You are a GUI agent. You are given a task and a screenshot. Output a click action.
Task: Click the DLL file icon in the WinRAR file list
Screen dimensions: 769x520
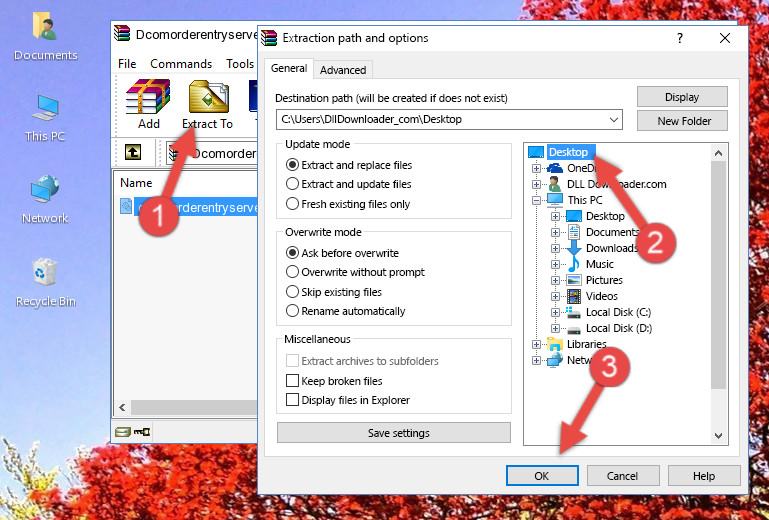(x=126, y=206)
